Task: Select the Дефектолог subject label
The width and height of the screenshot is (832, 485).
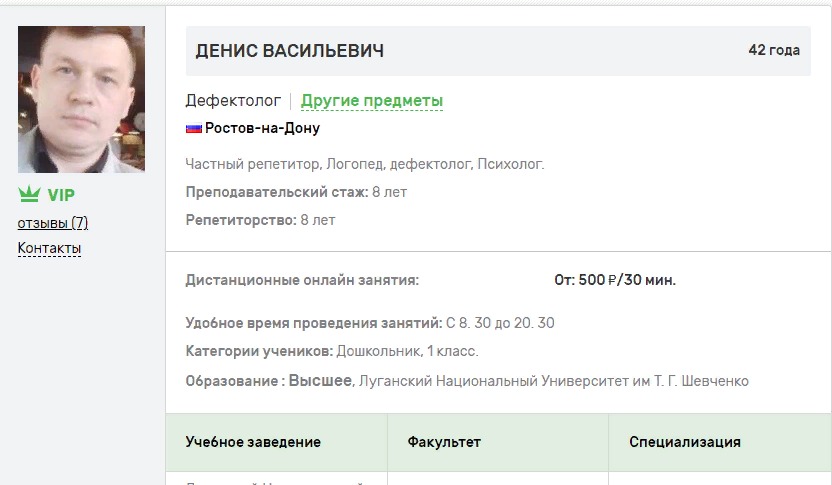Action: coord(233,101)
